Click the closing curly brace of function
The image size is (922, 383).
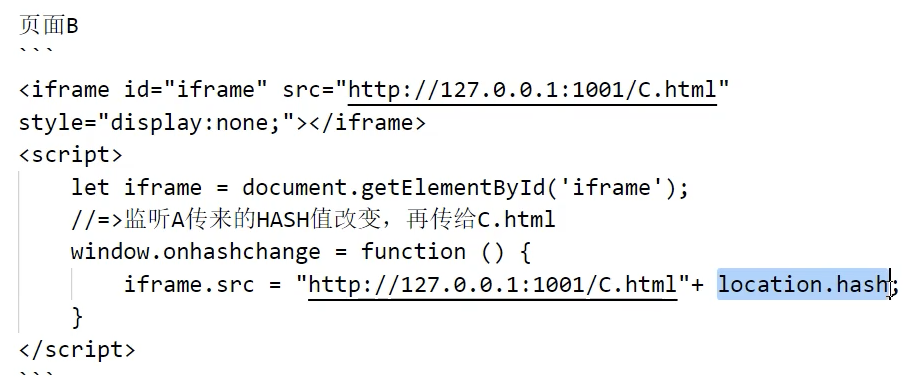[x=77, y=317]
